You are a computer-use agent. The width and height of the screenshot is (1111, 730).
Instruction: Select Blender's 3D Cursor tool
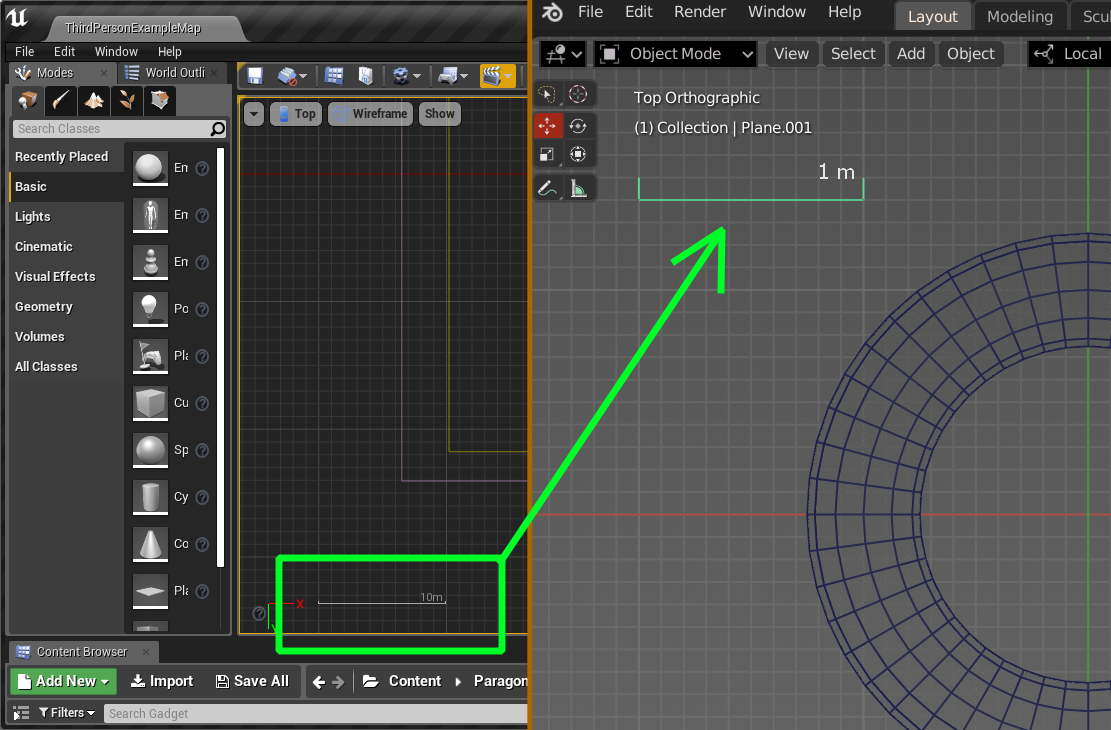click(x=578, y=94)
